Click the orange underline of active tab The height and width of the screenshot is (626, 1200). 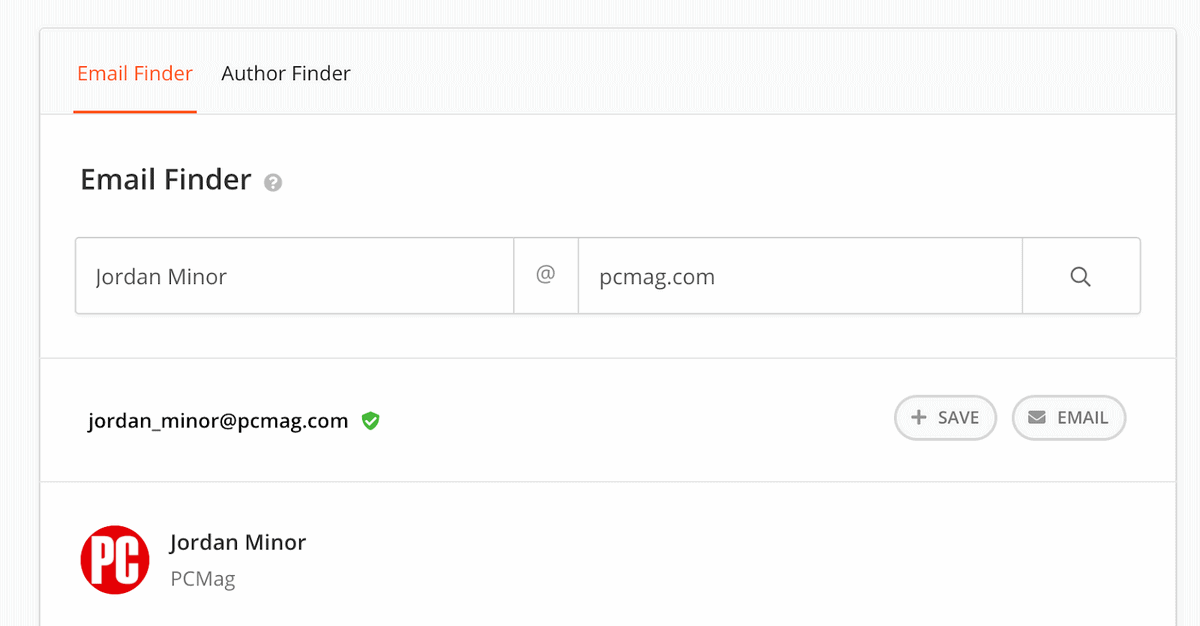[x=135, y=112]
